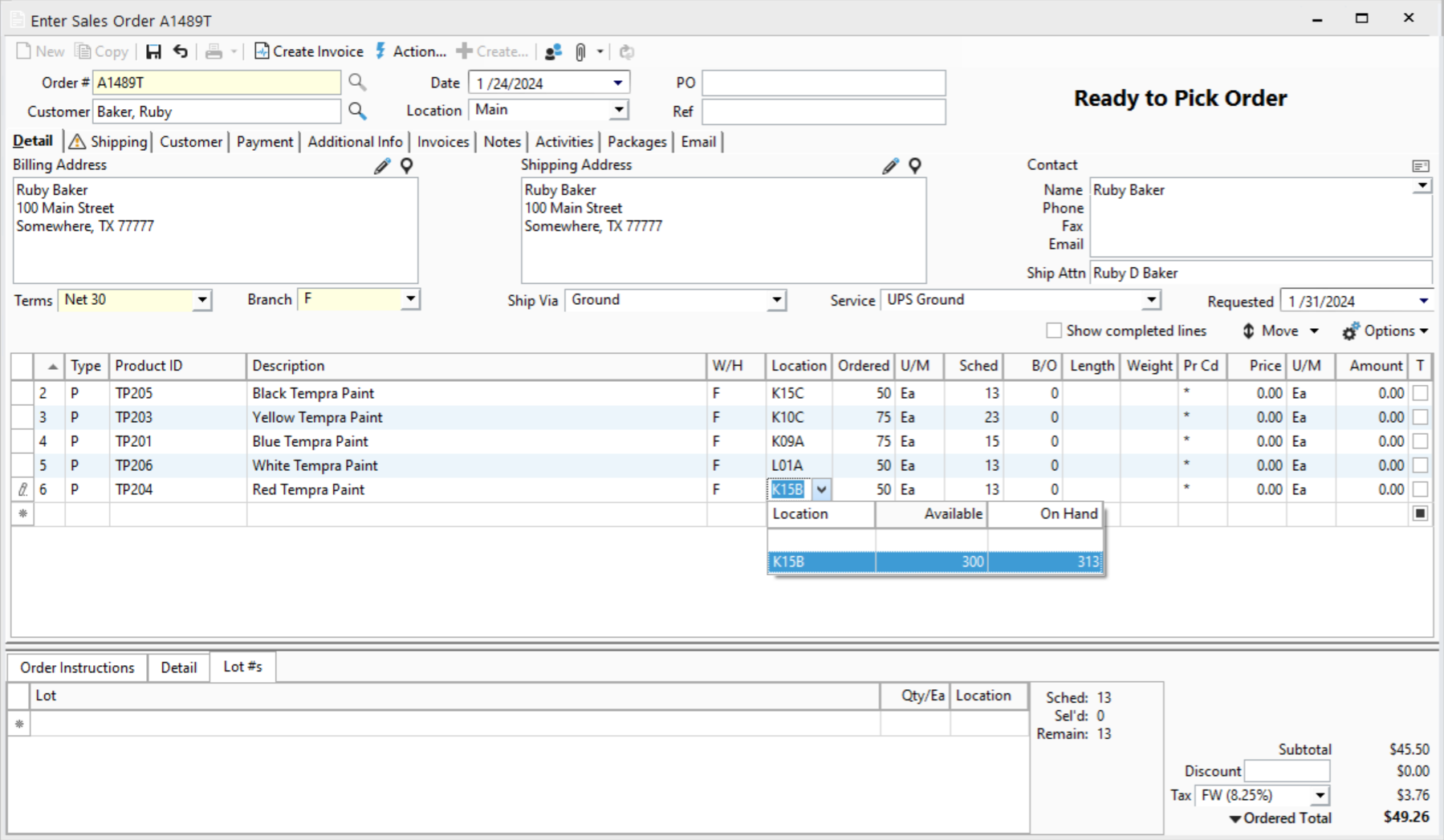The image size is (1444, 840).
Task: Click the search magnifier next to Order #
Action: coord(357,83)
